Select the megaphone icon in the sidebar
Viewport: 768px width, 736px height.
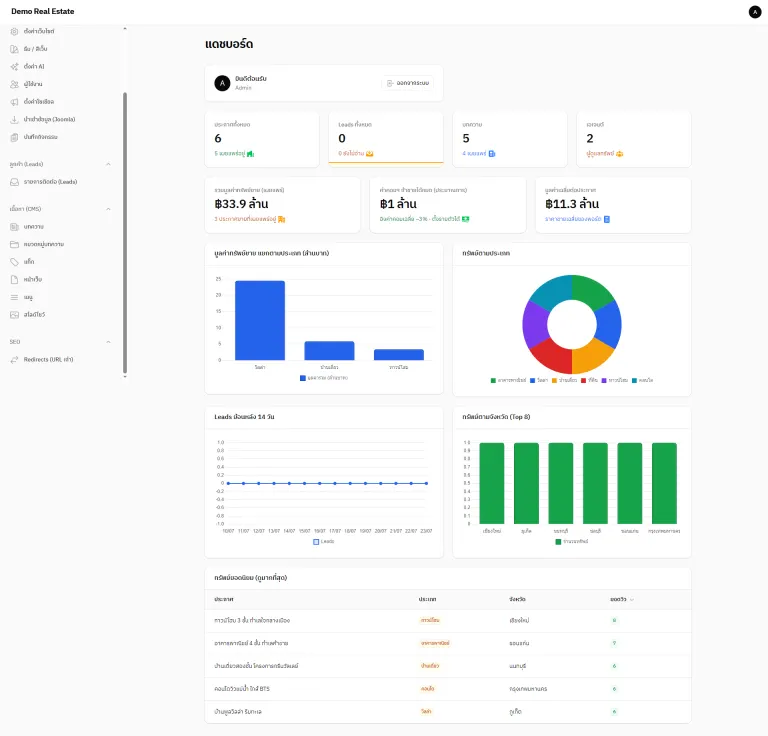pos(14,102)
